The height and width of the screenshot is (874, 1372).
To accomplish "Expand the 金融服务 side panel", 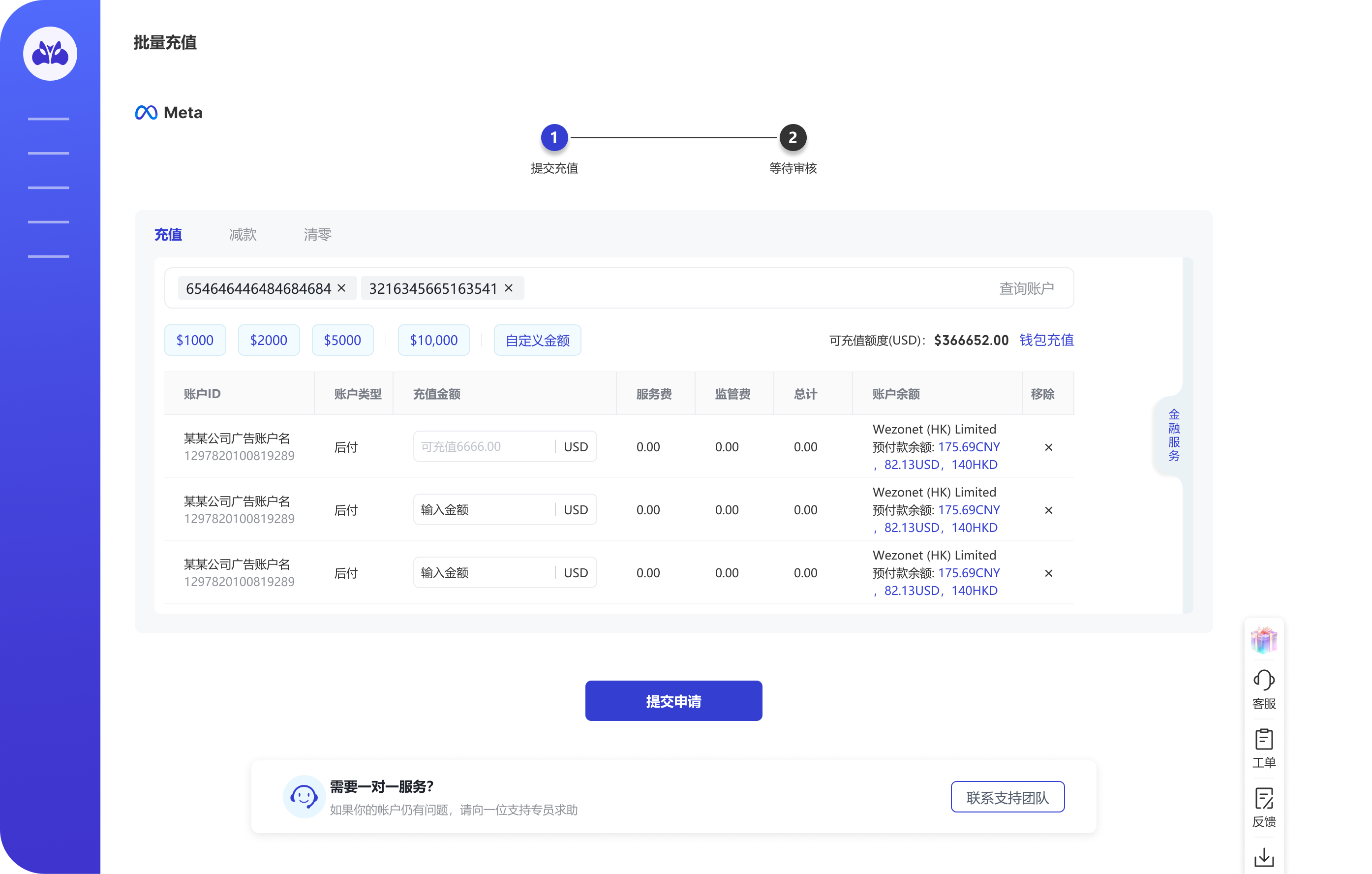I will tap(1173, 435).
